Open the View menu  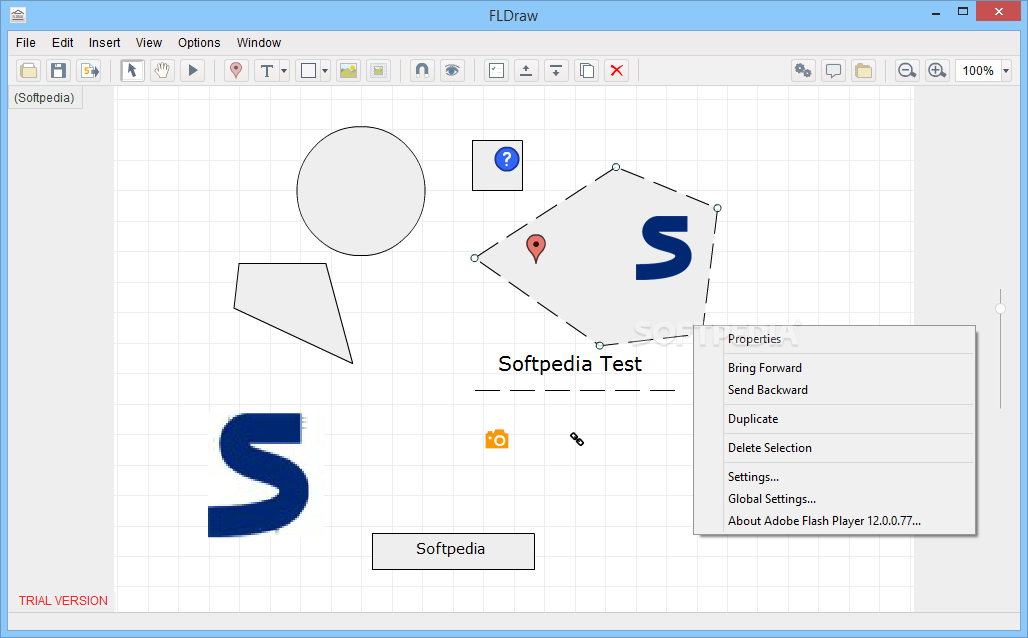tap(149, 43)
